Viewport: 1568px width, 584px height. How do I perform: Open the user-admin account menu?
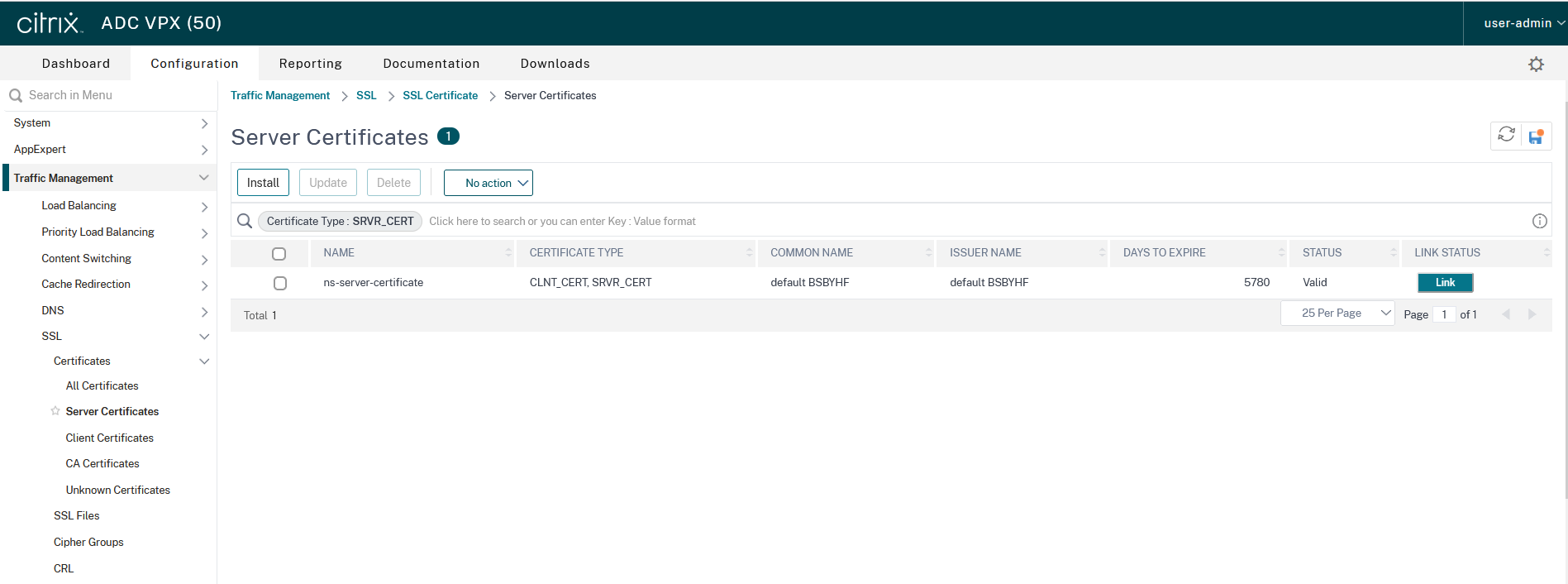coord(1523,23)
